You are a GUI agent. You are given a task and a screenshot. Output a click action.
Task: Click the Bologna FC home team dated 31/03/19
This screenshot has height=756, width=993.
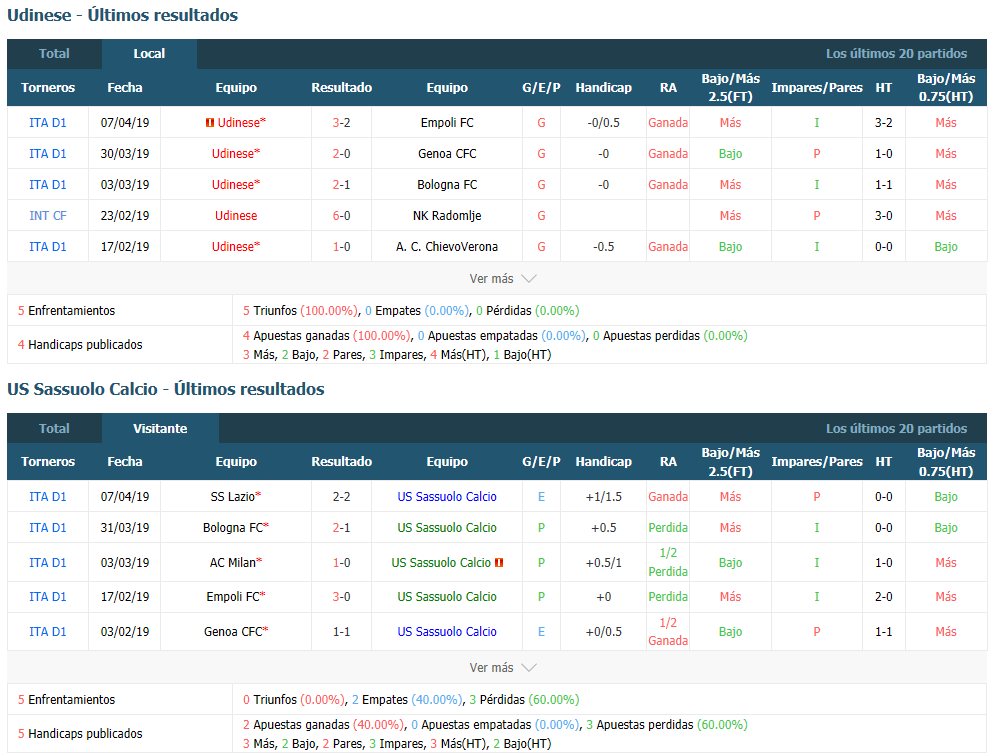pyautogui.click(x=236, y=528)
